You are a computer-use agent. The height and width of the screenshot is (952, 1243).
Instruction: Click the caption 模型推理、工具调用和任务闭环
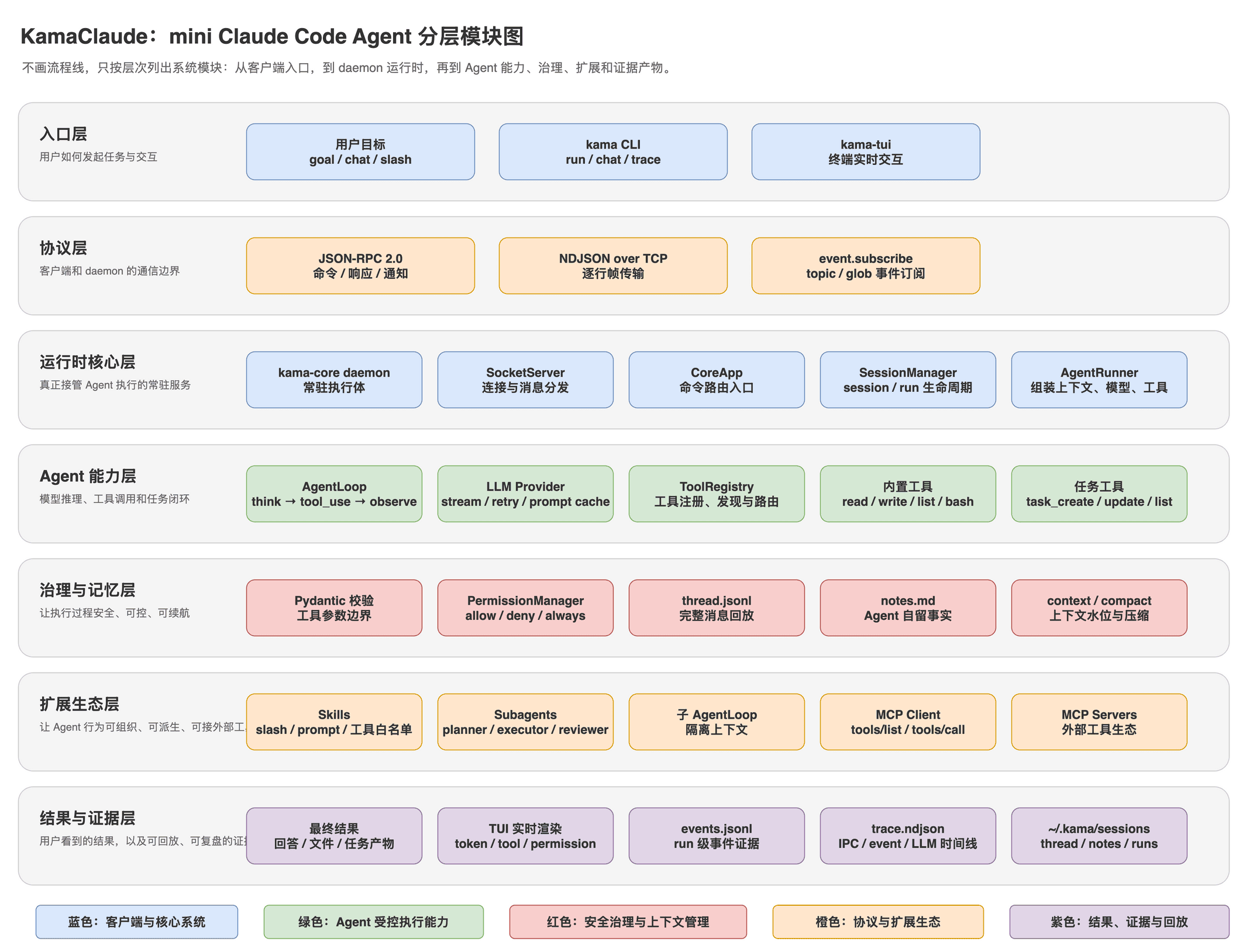[x=115, y=499]
